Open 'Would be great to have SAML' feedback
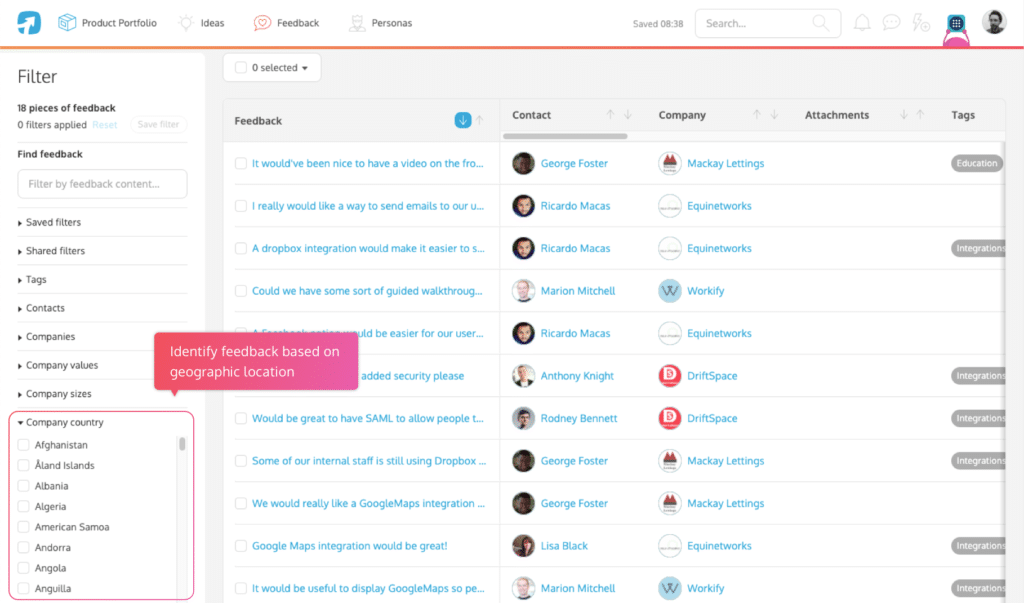Viewport: 1024px width, 603px height. click(368, 418)
